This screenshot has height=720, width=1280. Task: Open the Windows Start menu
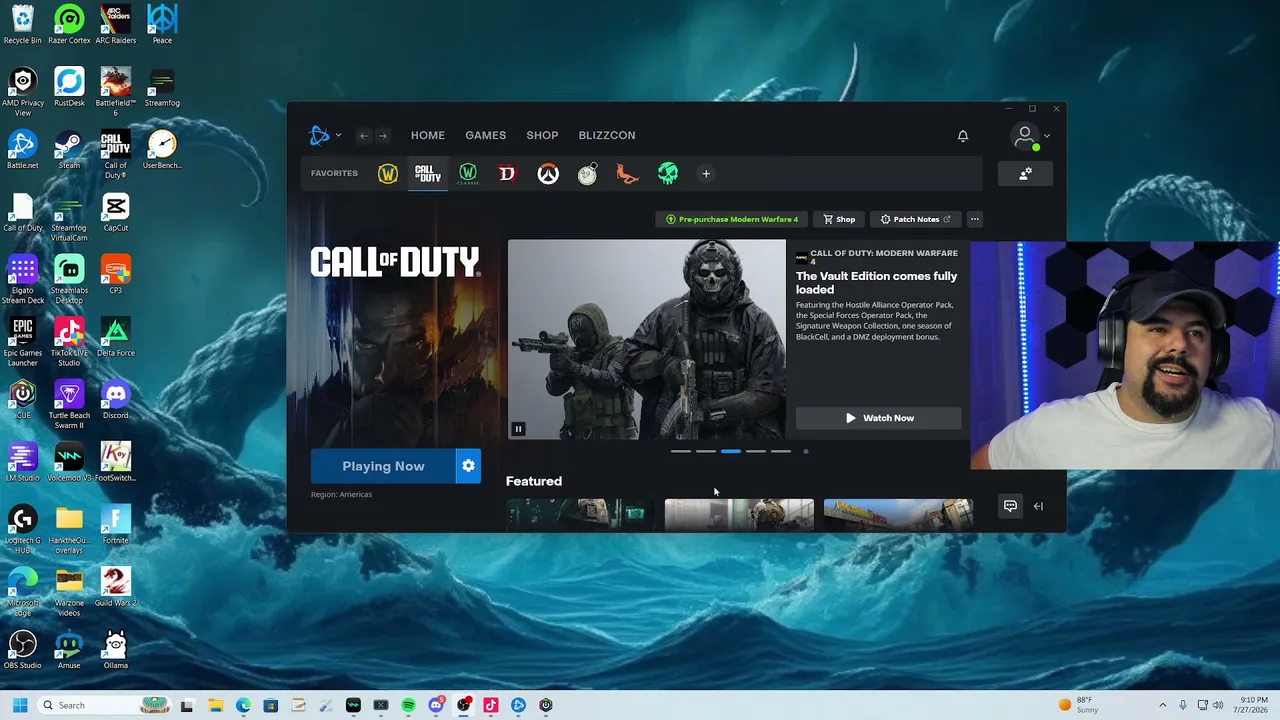click(20, 705)
